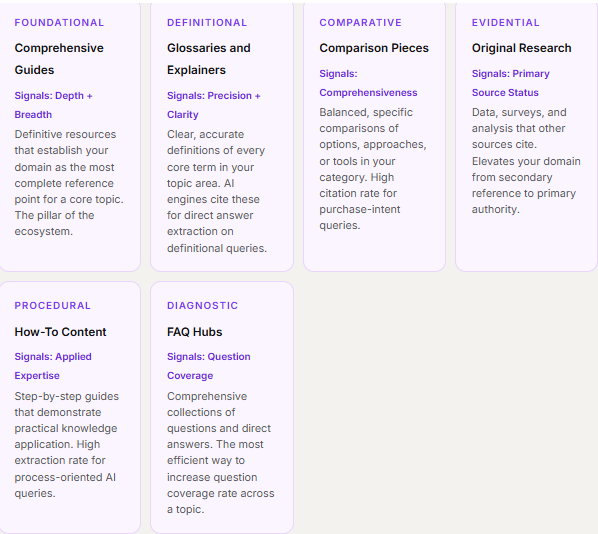Click the Original Research description paragraph
Screen dimensions: 598x534
coord(526,161)
